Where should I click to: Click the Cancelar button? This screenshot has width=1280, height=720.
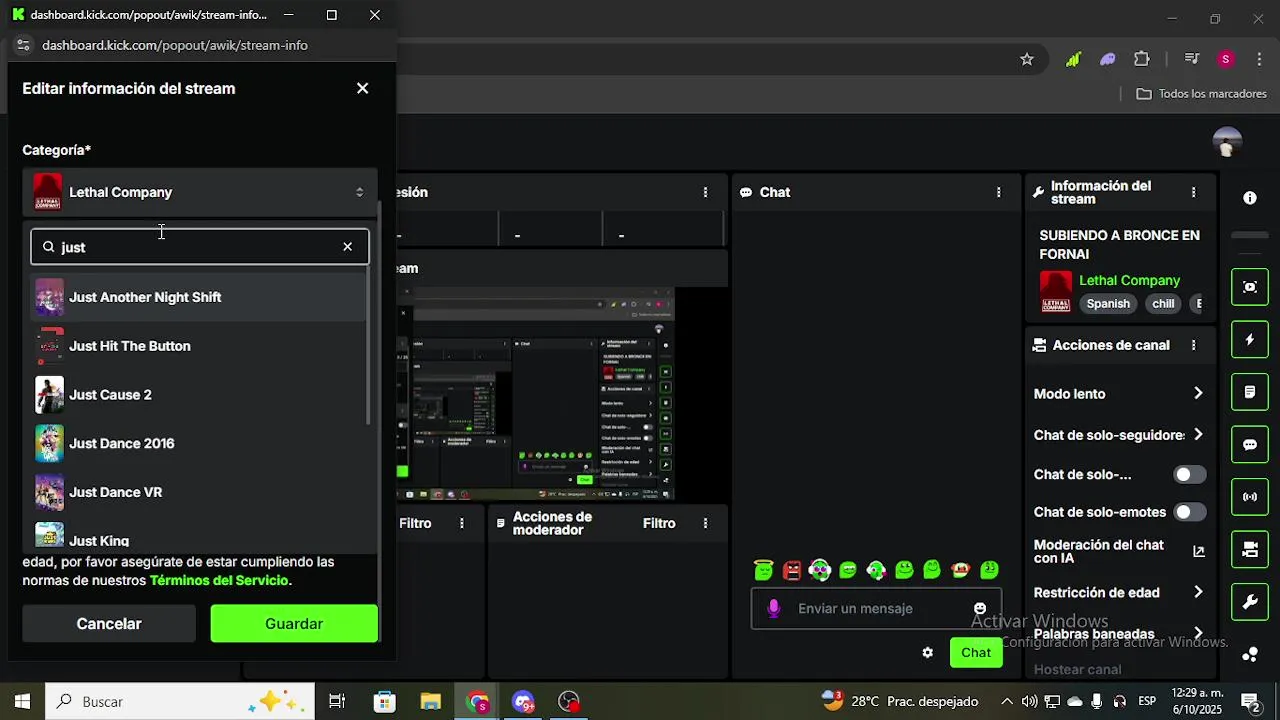tap(109, 624)
